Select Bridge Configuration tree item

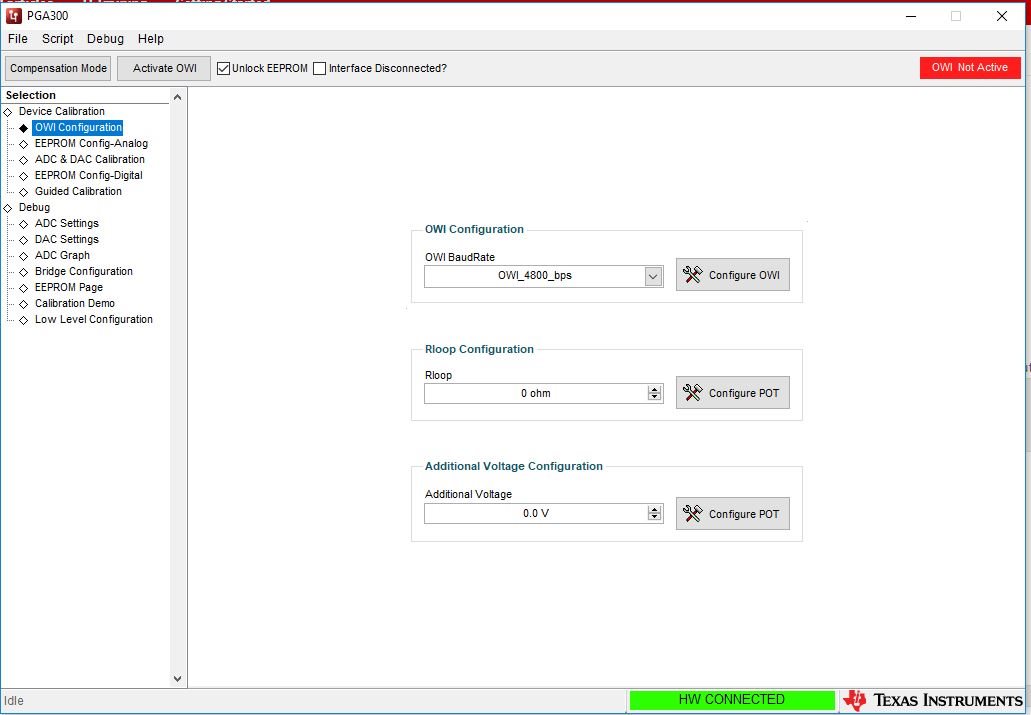point(84,272)
